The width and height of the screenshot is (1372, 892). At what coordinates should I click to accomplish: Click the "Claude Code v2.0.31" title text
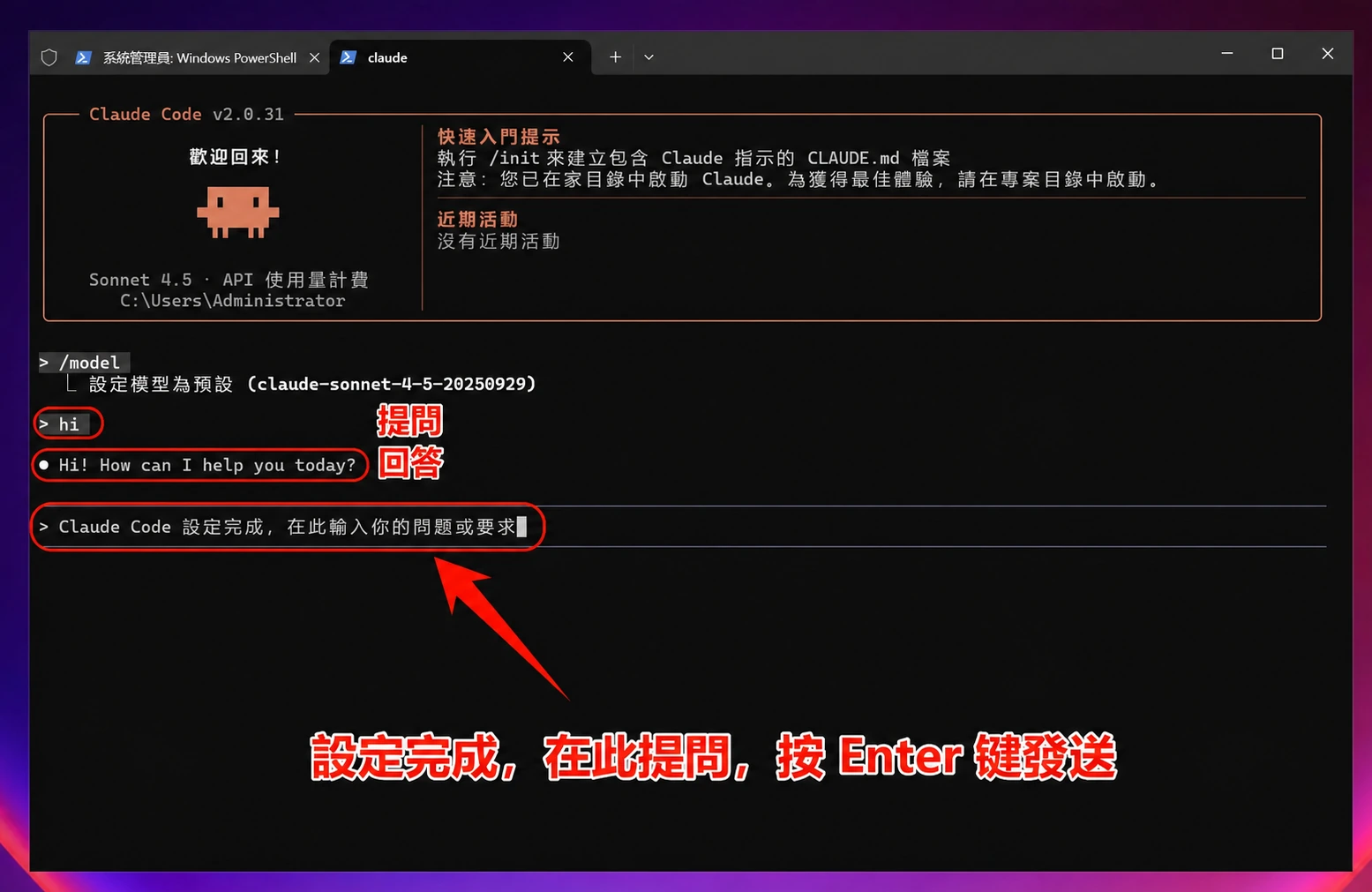tap(186, 114)
